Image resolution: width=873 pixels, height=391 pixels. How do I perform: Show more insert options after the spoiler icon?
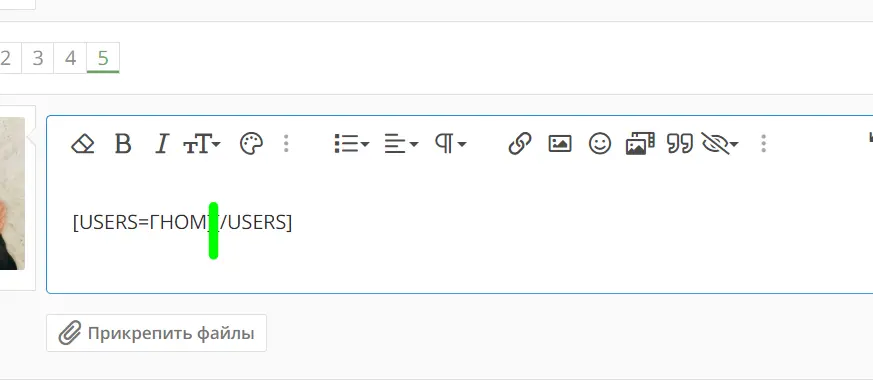point(764,144)
